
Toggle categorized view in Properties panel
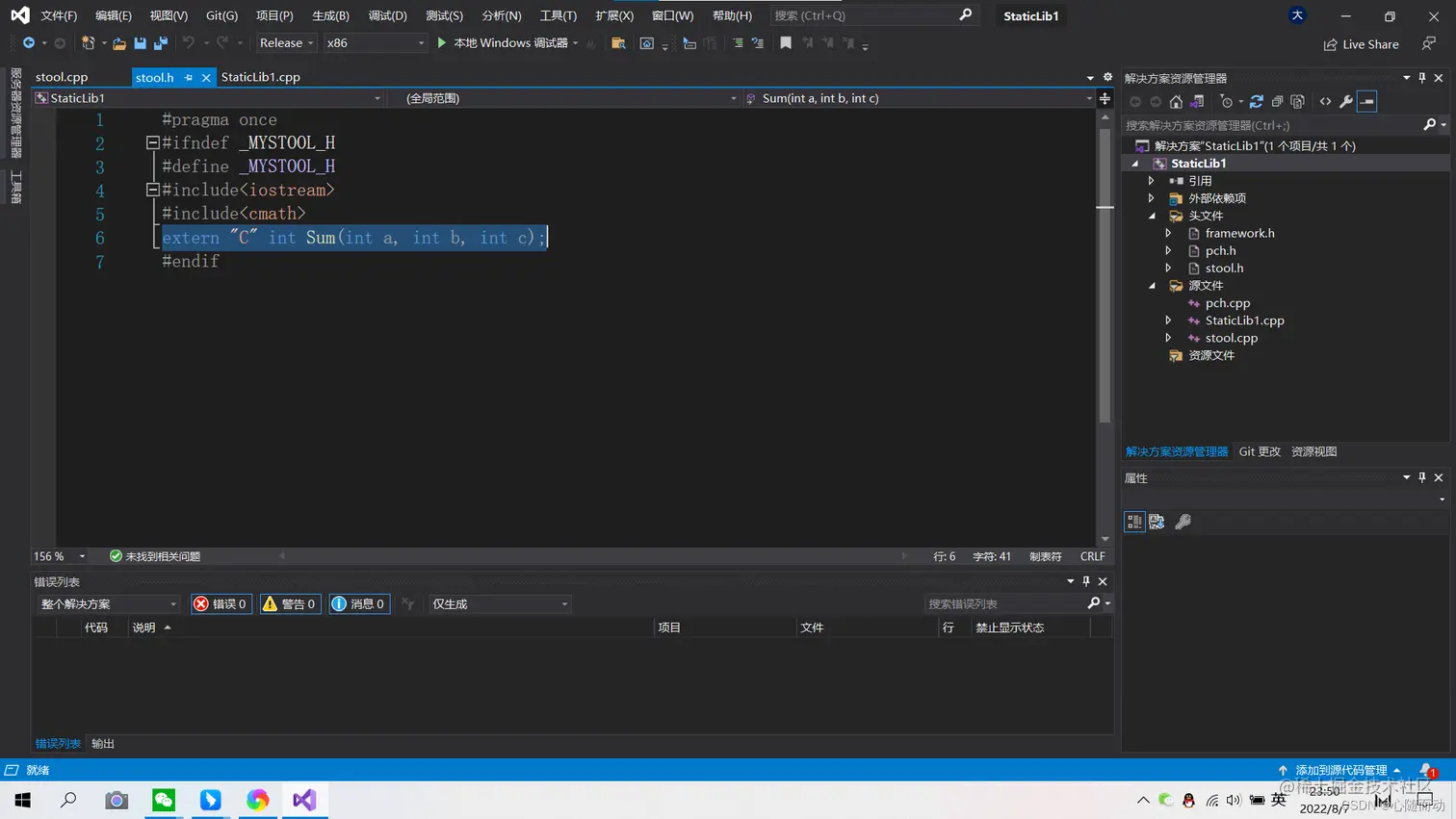1135,522
